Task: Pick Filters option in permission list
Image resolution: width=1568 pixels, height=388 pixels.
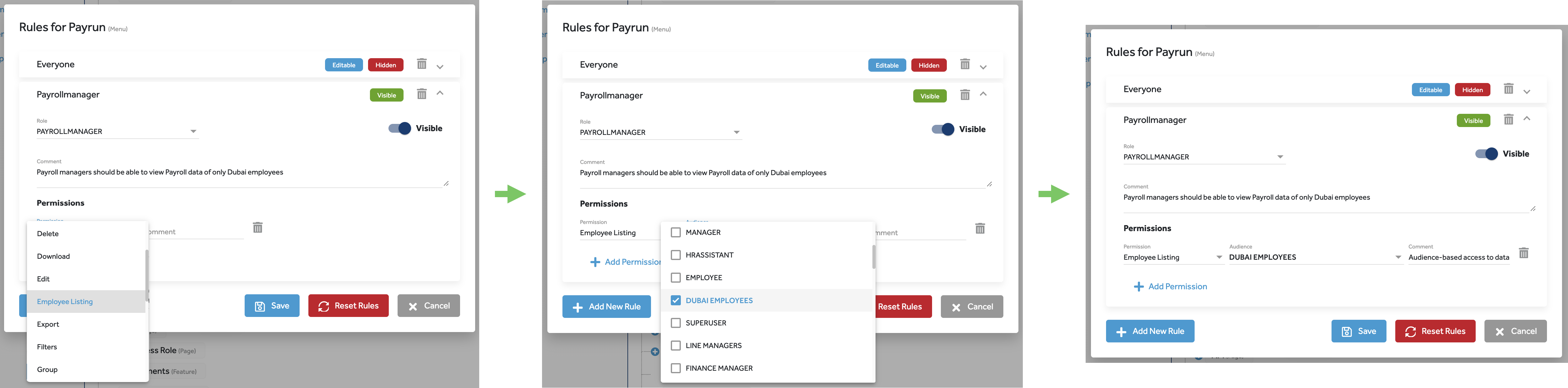Action: pos(47,346)
